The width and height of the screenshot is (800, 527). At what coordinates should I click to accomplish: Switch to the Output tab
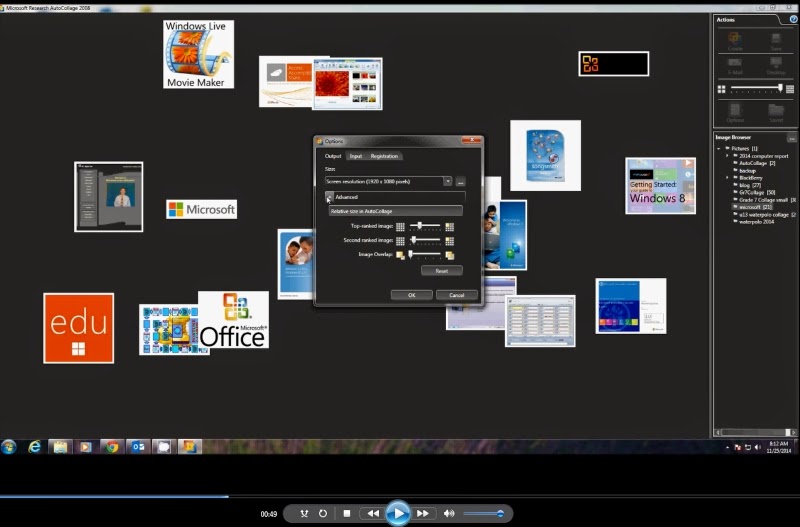click(x=333, y=156)
